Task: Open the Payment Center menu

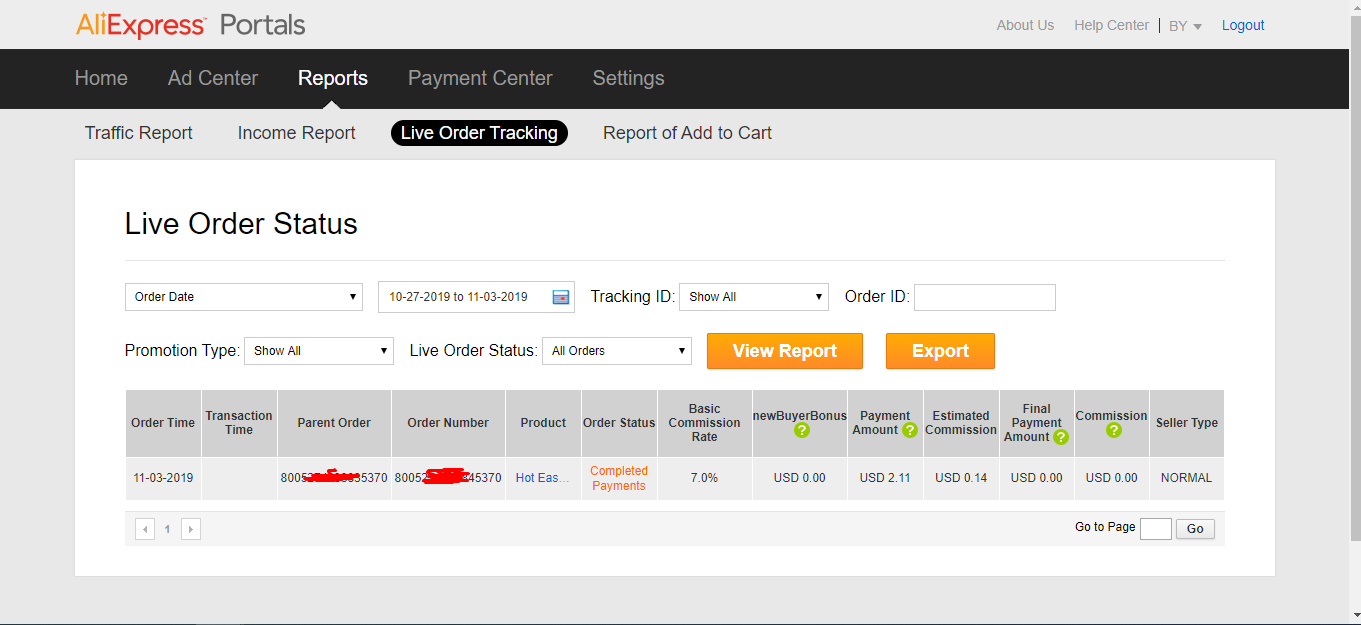Action: (480, 78)
